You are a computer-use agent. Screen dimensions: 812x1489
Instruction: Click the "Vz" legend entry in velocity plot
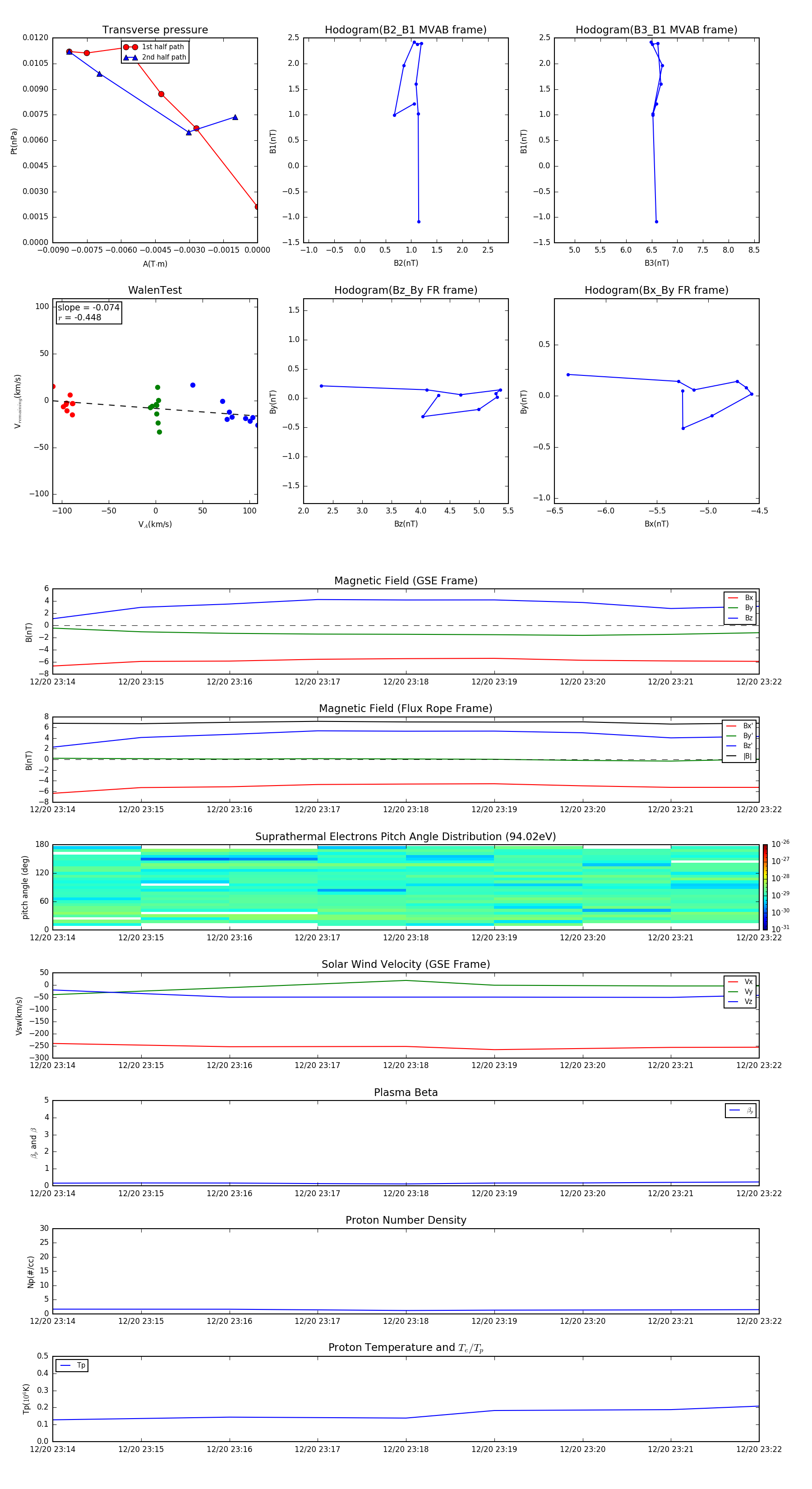click(740, 1002)
